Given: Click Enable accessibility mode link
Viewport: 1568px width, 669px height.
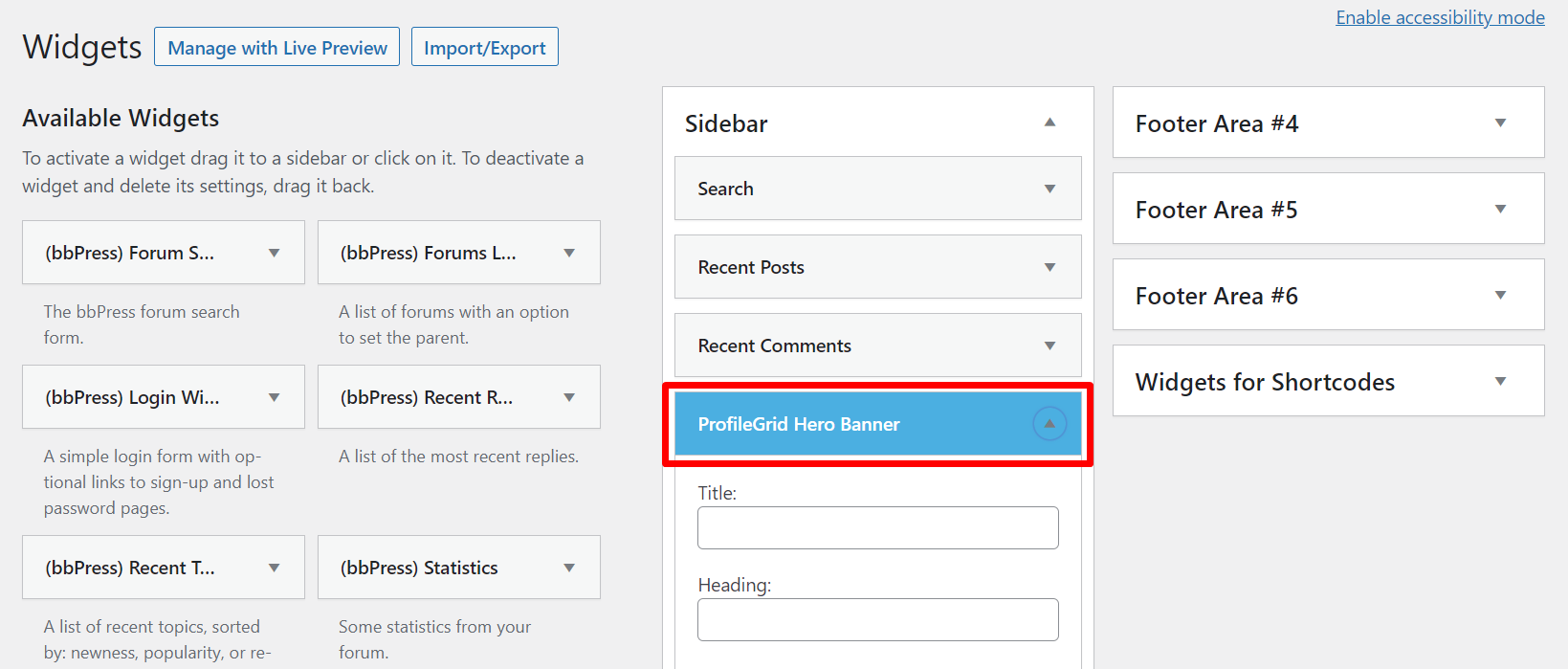Looking at the screenshot, I should (1440, 17).
